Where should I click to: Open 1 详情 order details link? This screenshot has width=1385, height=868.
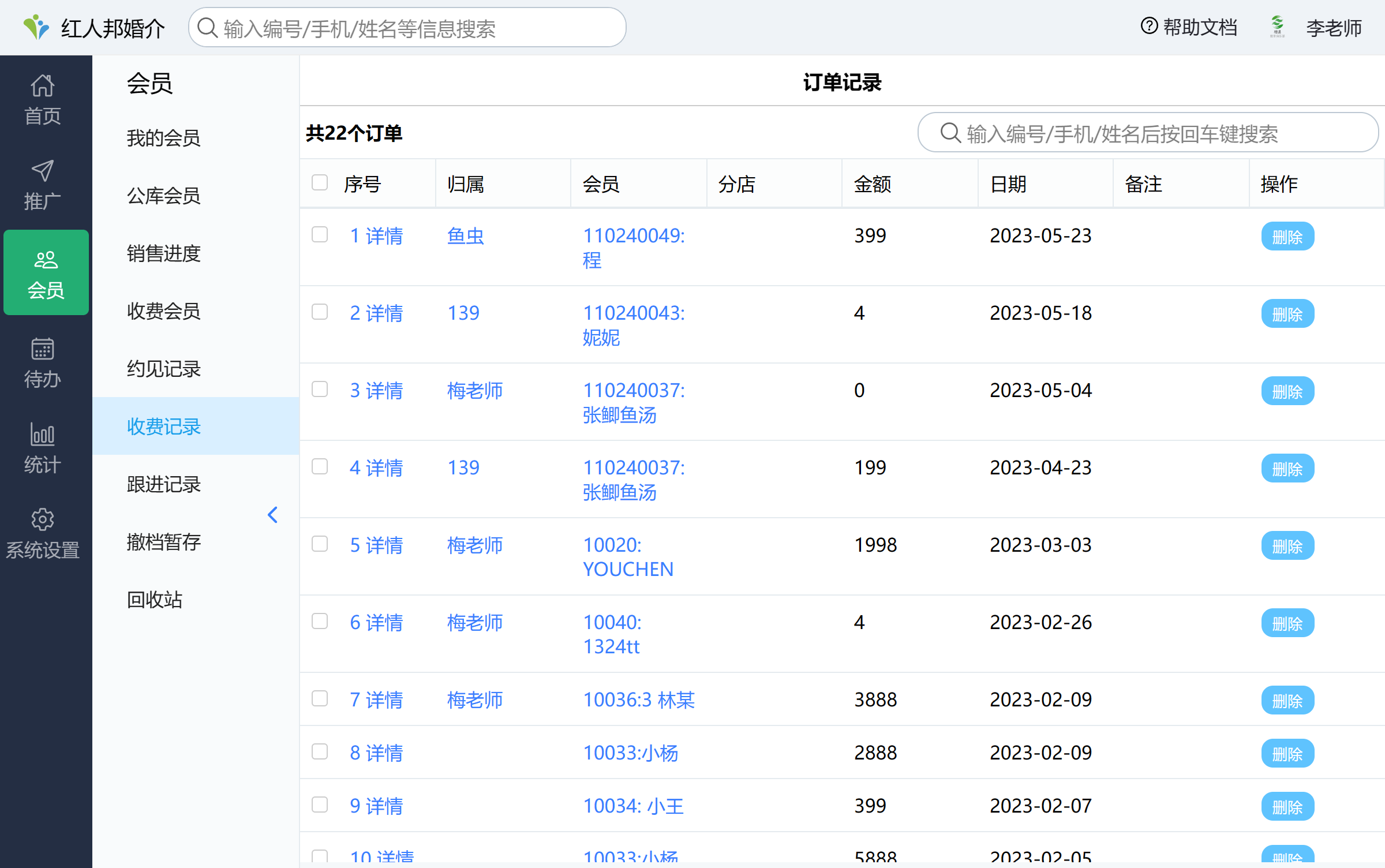click(376, 236)
